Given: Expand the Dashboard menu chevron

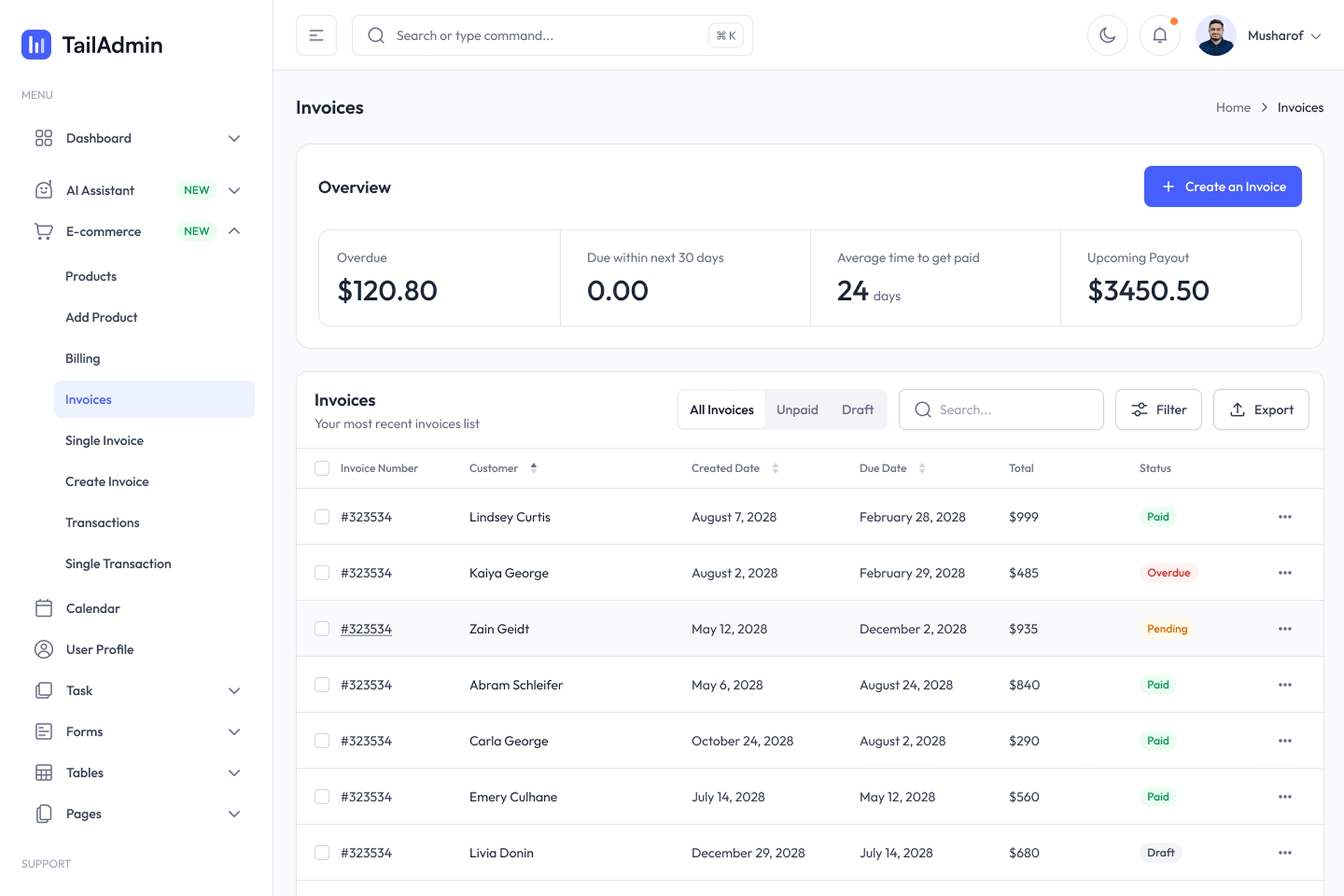Looking at the screenshot, I should pos(234,139).
